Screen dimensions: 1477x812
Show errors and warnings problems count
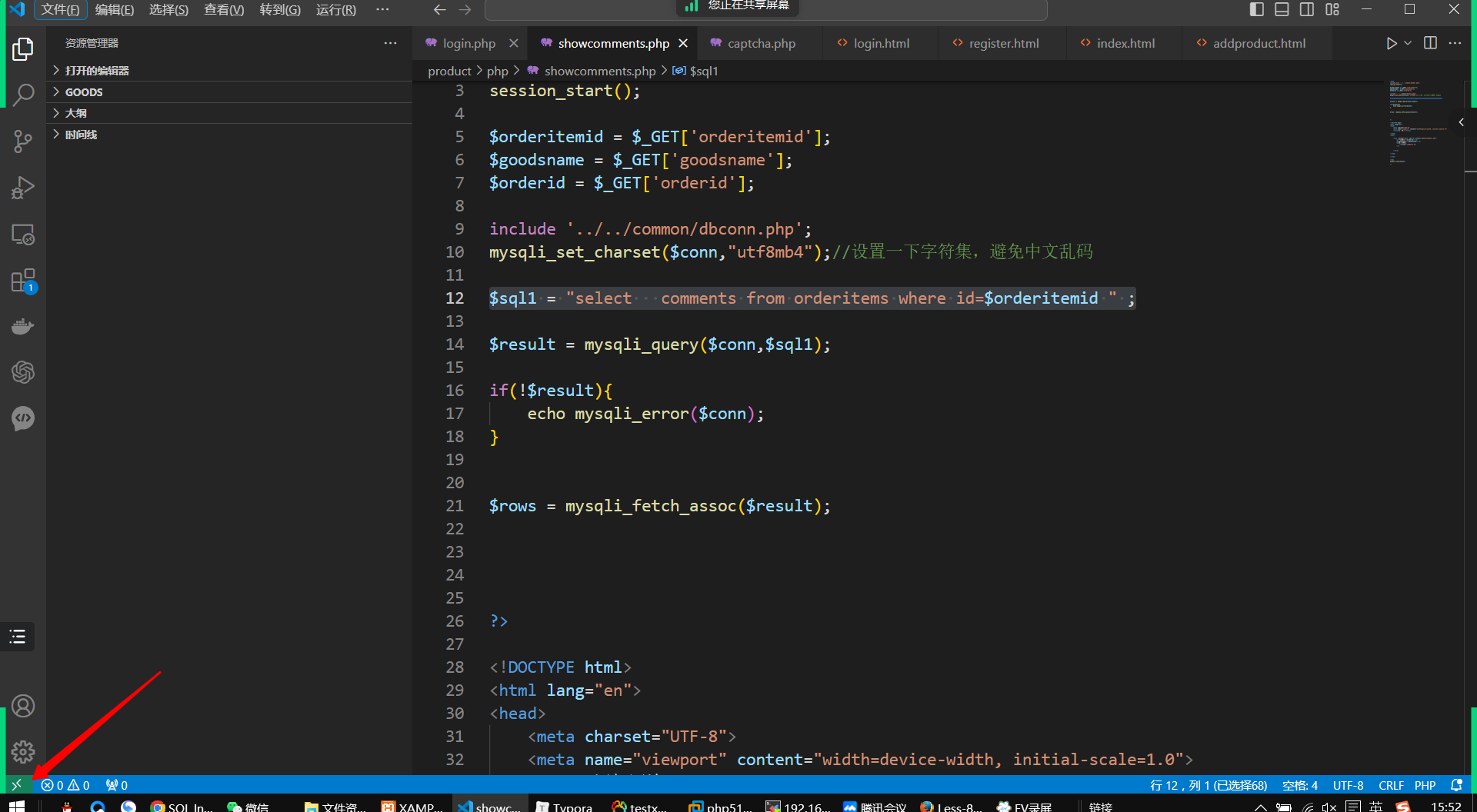(65, 785)
